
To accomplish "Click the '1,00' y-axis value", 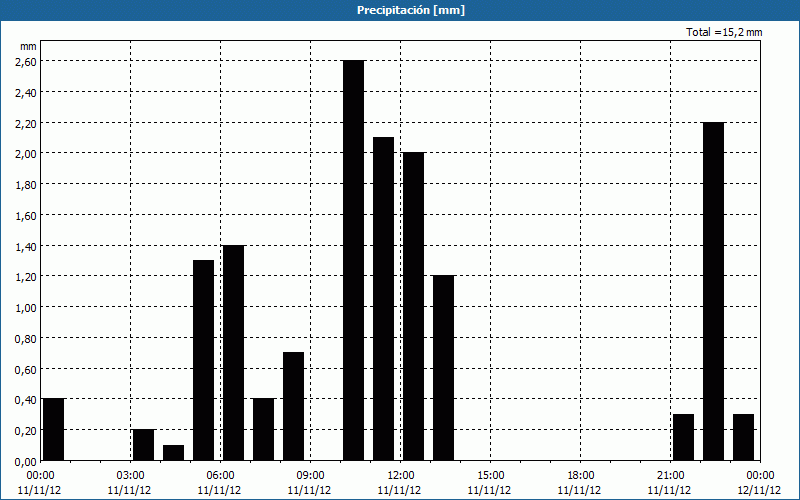I will [x=27, y=308].
